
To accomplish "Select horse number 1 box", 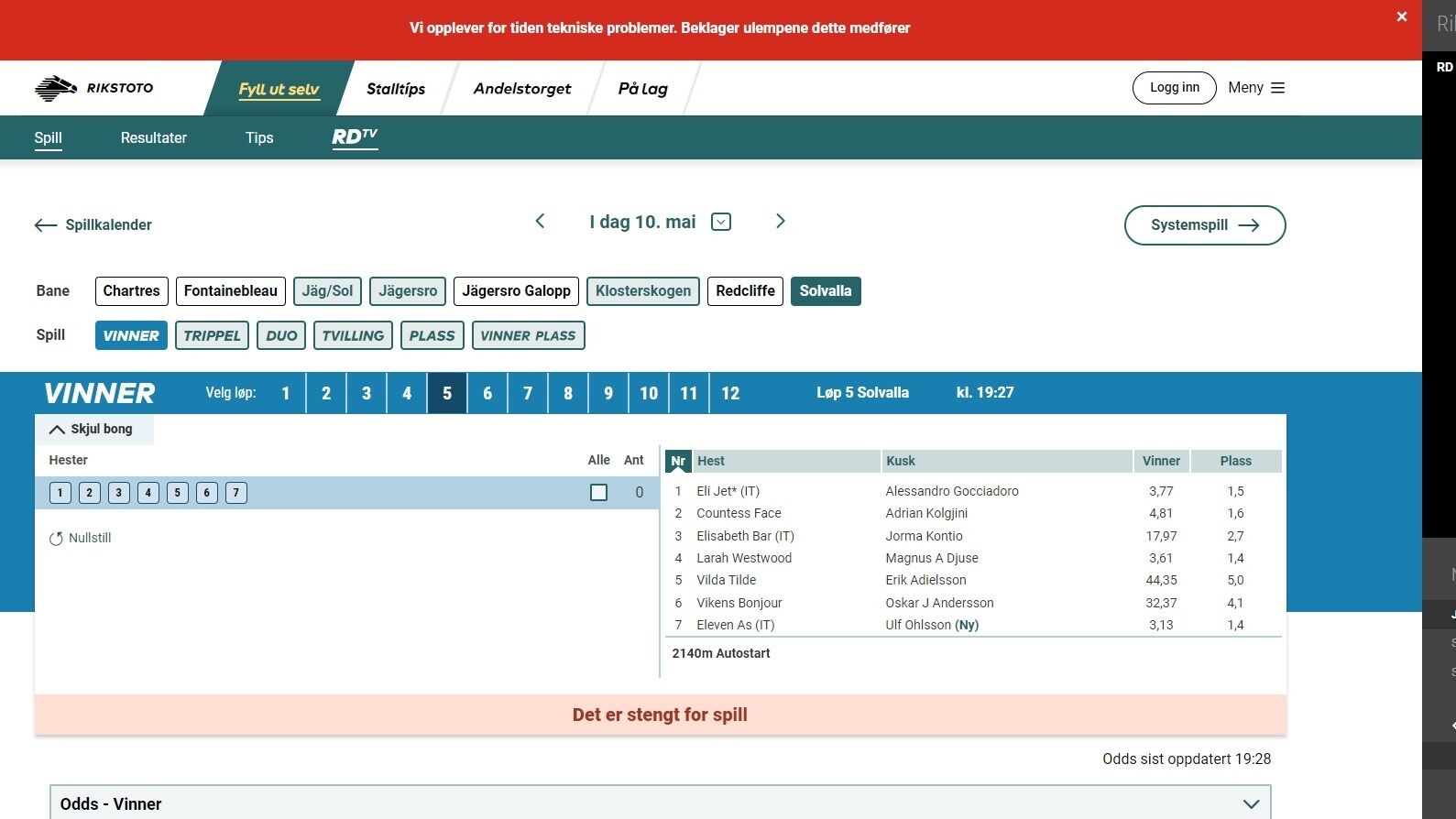I will 60,493.
